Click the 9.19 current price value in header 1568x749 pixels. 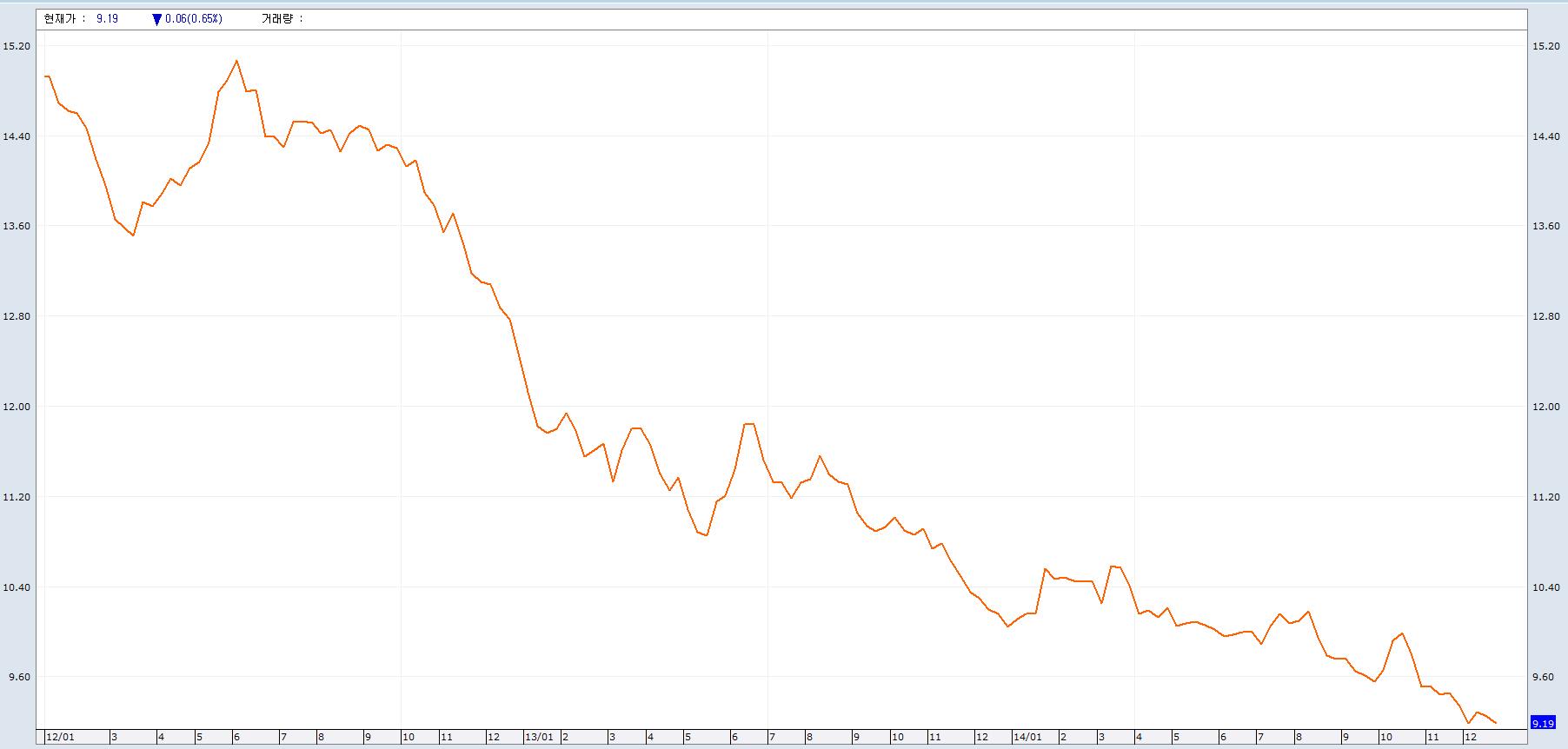coord(107,18)
